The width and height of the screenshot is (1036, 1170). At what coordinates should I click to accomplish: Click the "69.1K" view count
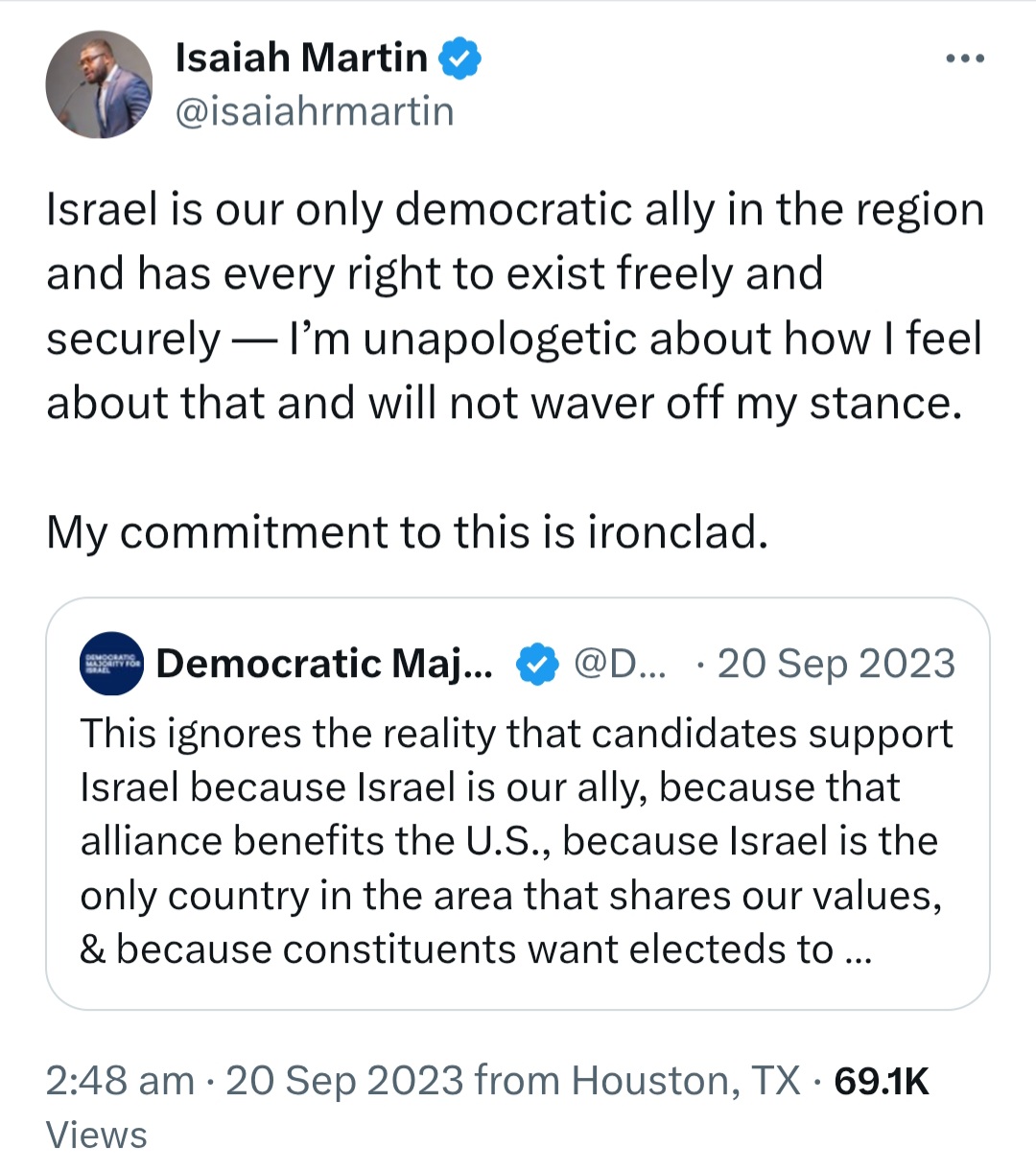click(882, 1081)
